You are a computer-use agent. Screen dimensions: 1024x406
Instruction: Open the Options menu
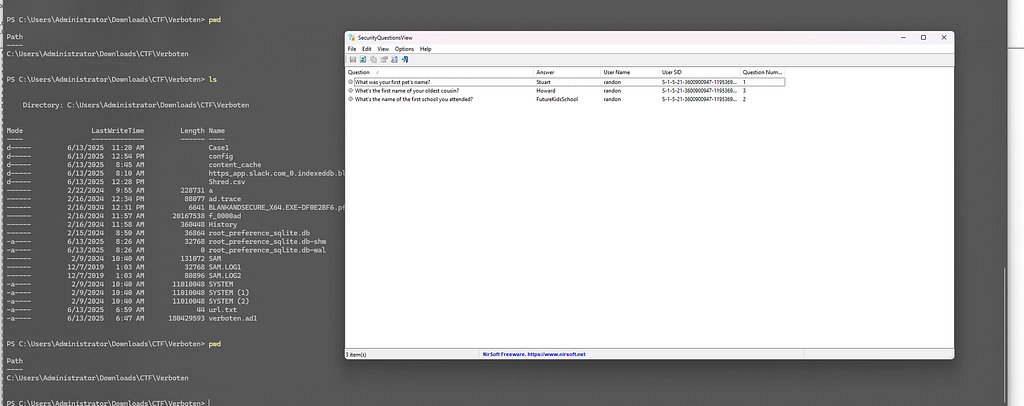tap(404, 49)
